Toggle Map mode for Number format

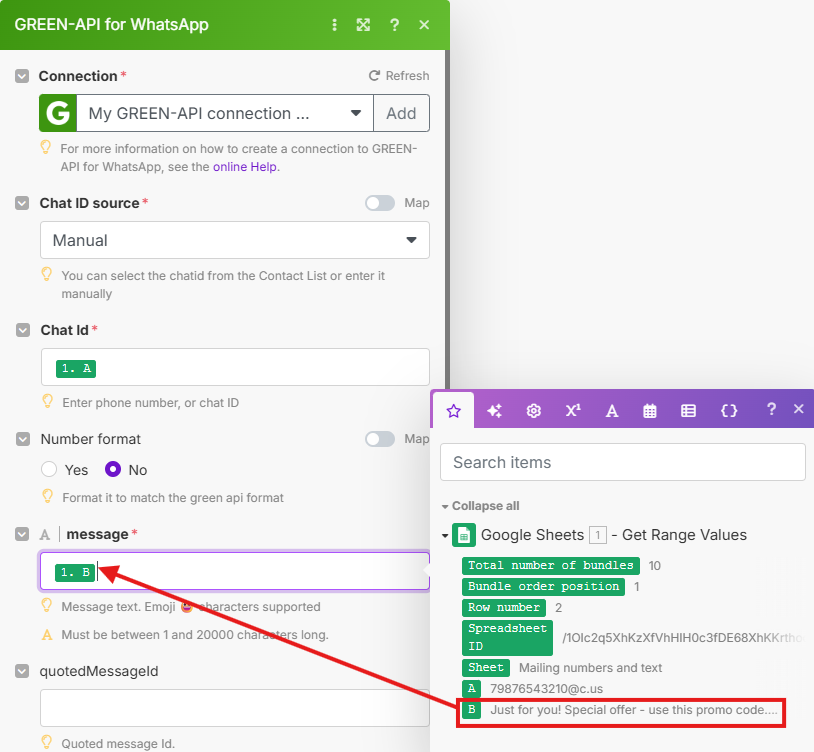coord(380,439)
